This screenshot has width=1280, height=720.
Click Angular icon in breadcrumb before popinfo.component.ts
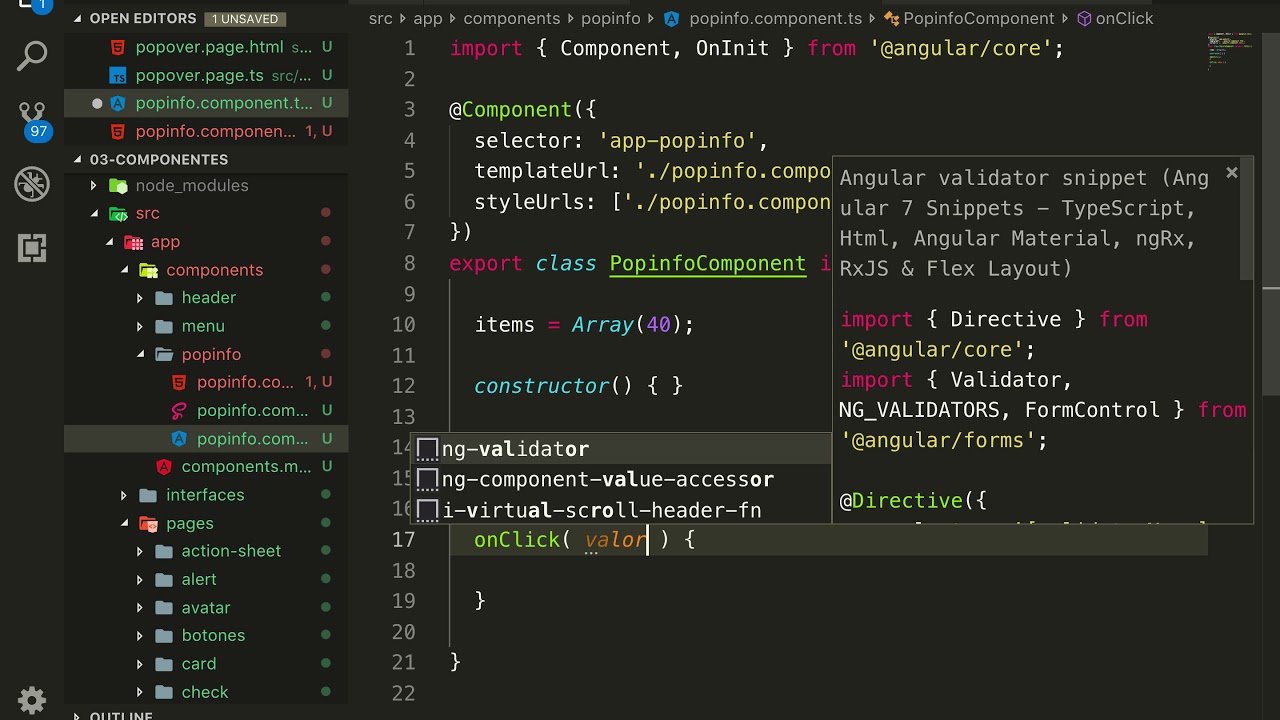[x=672, y=18]
